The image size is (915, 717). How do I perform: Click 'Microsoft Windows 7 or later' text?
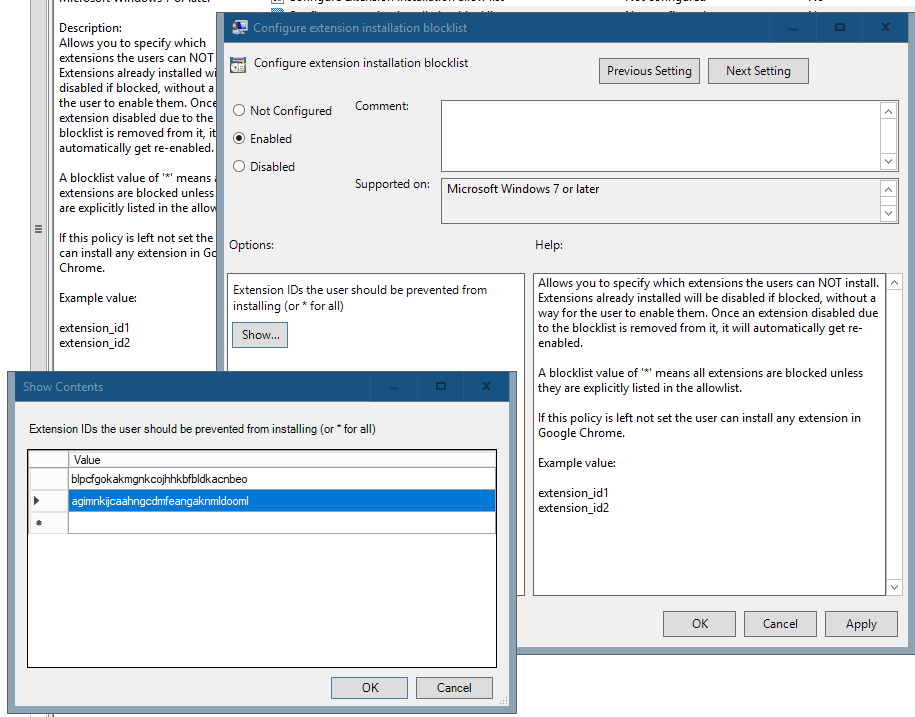523,189
